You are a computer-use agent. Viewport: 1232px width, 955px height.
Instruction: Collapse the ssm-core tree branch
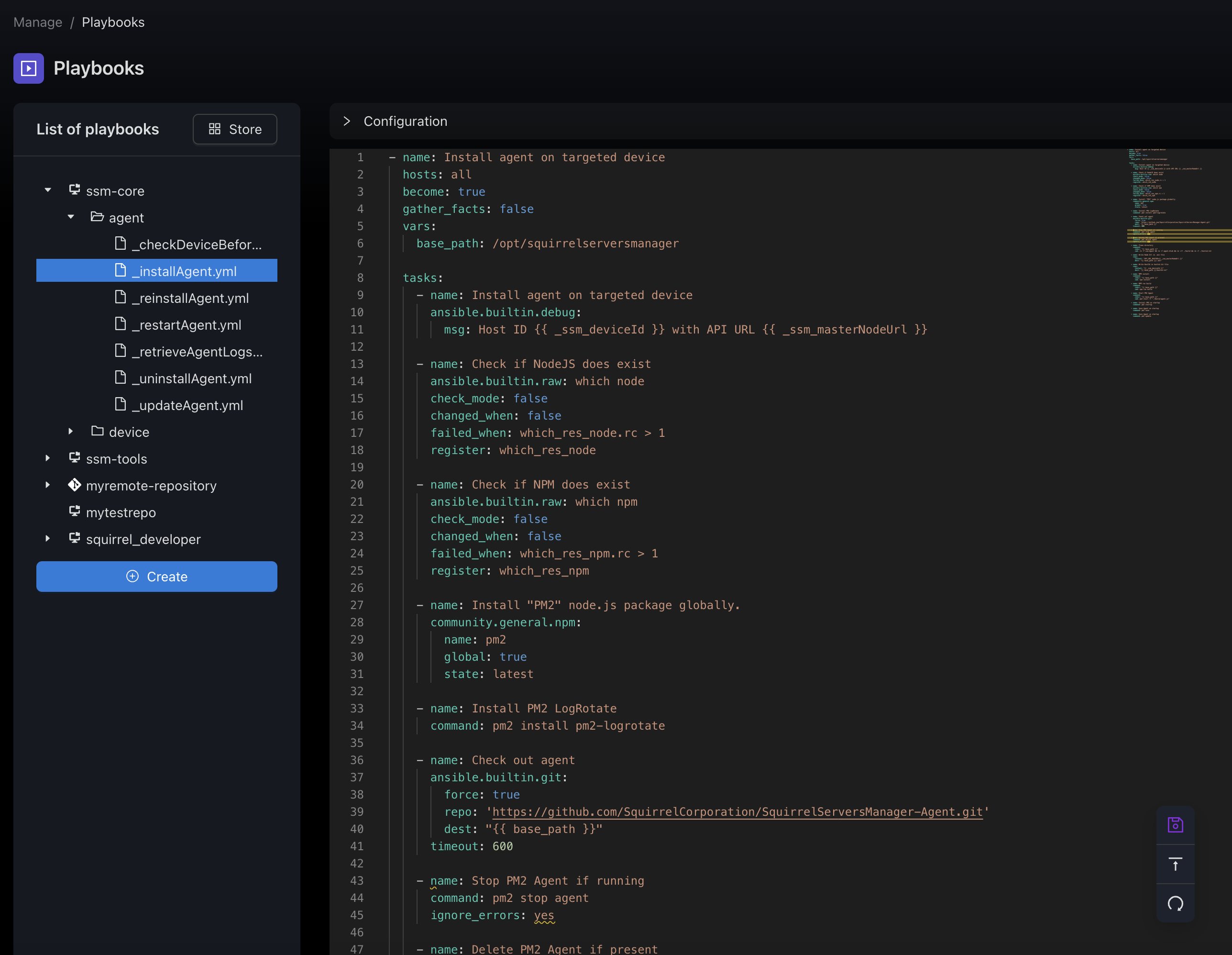pyautogui.click(x=47, y=190)
